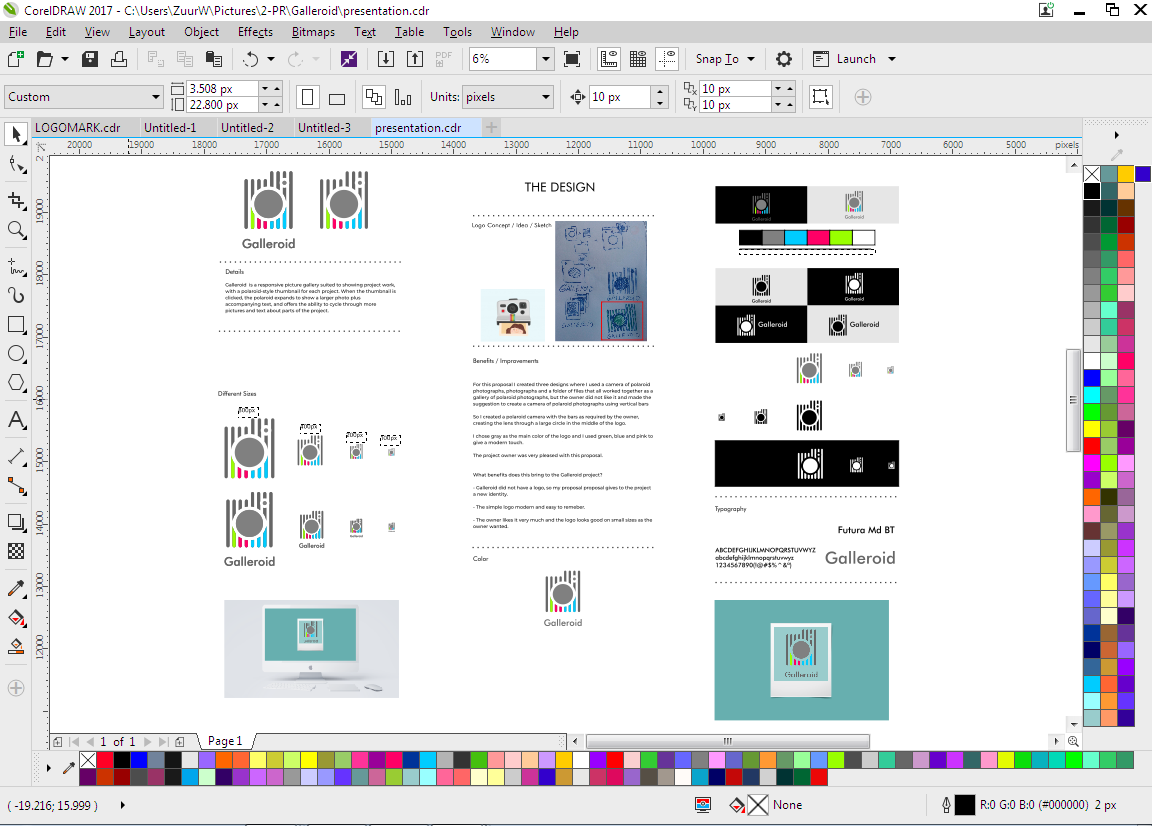Click the zoom navigator button
Viewport: 1152px width, 826px height.
click(1073, 741)
